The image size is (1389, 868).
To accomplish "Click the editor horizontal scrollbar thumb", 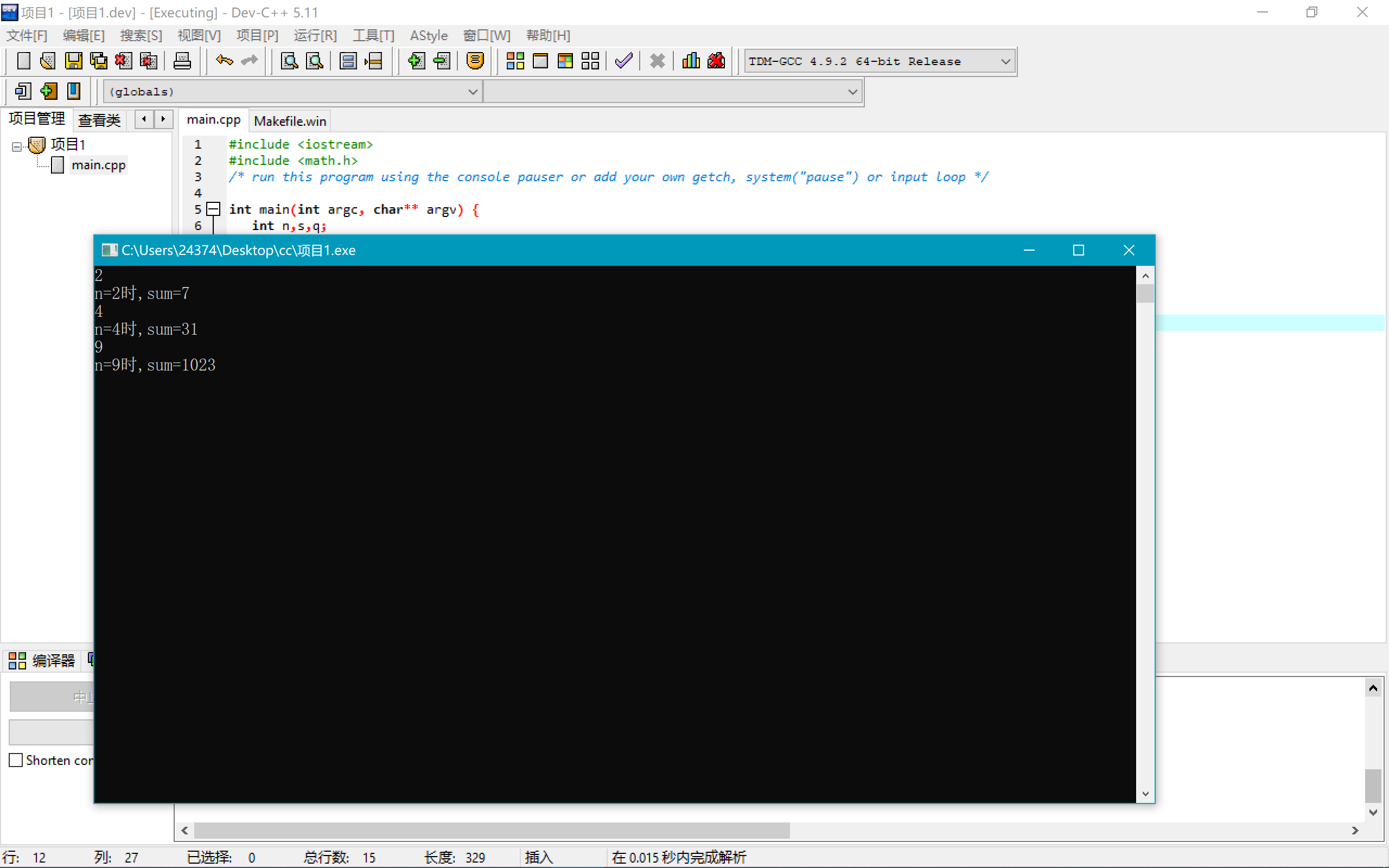I will pos(492,830).
